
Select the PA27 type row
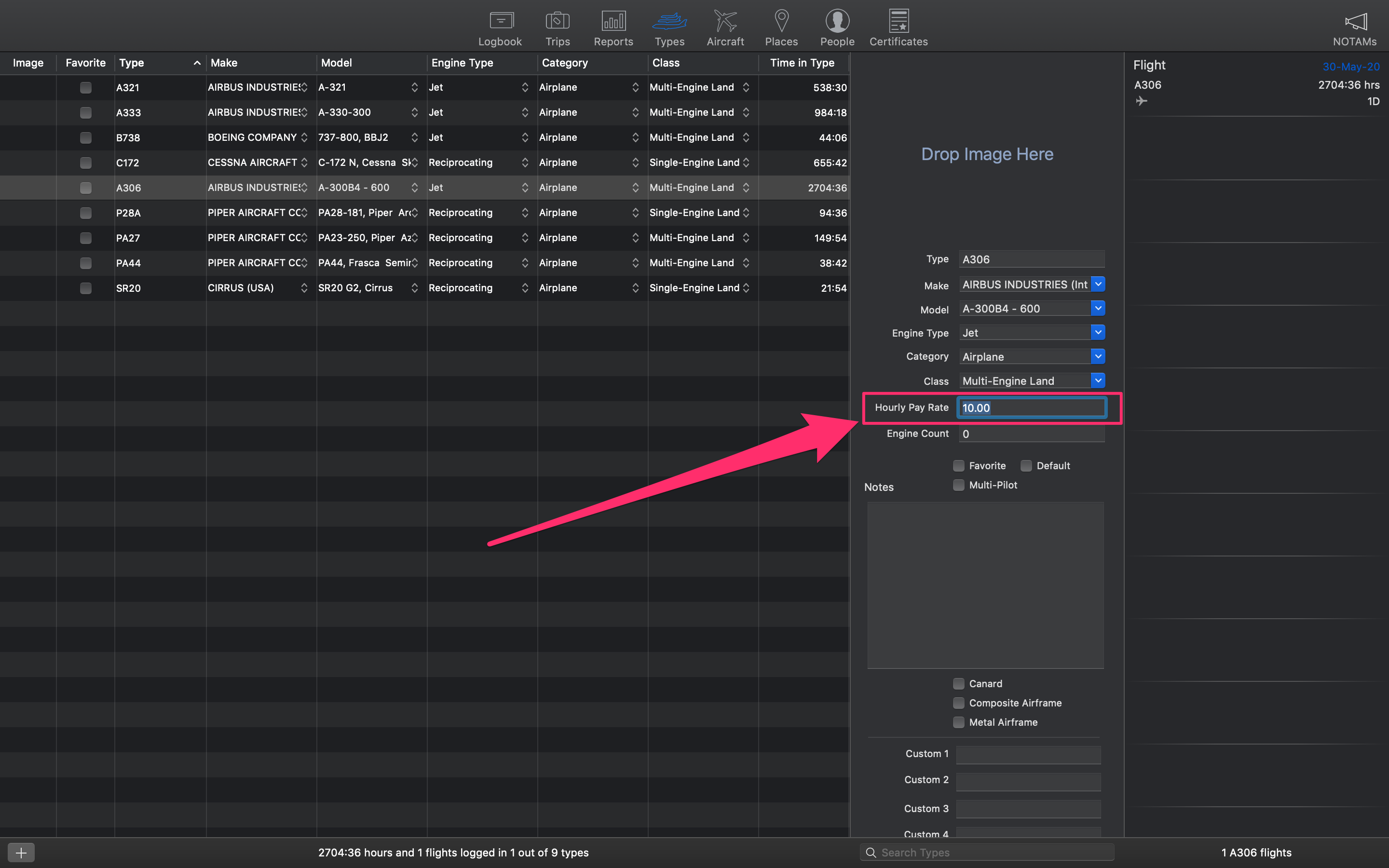pos(425,238)
